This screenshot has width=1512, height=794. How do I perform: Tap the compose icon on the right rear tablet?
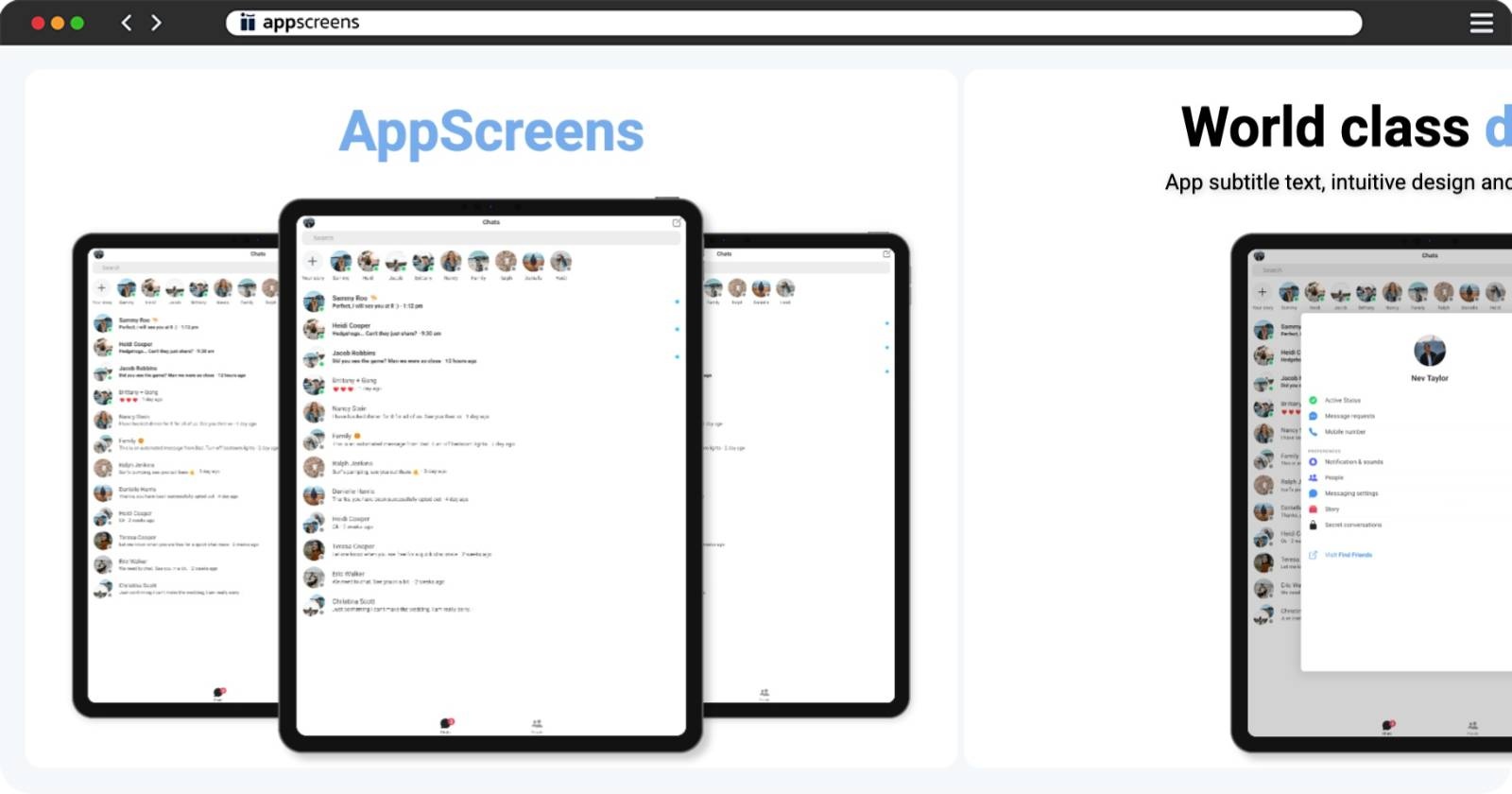pos(886,254)
